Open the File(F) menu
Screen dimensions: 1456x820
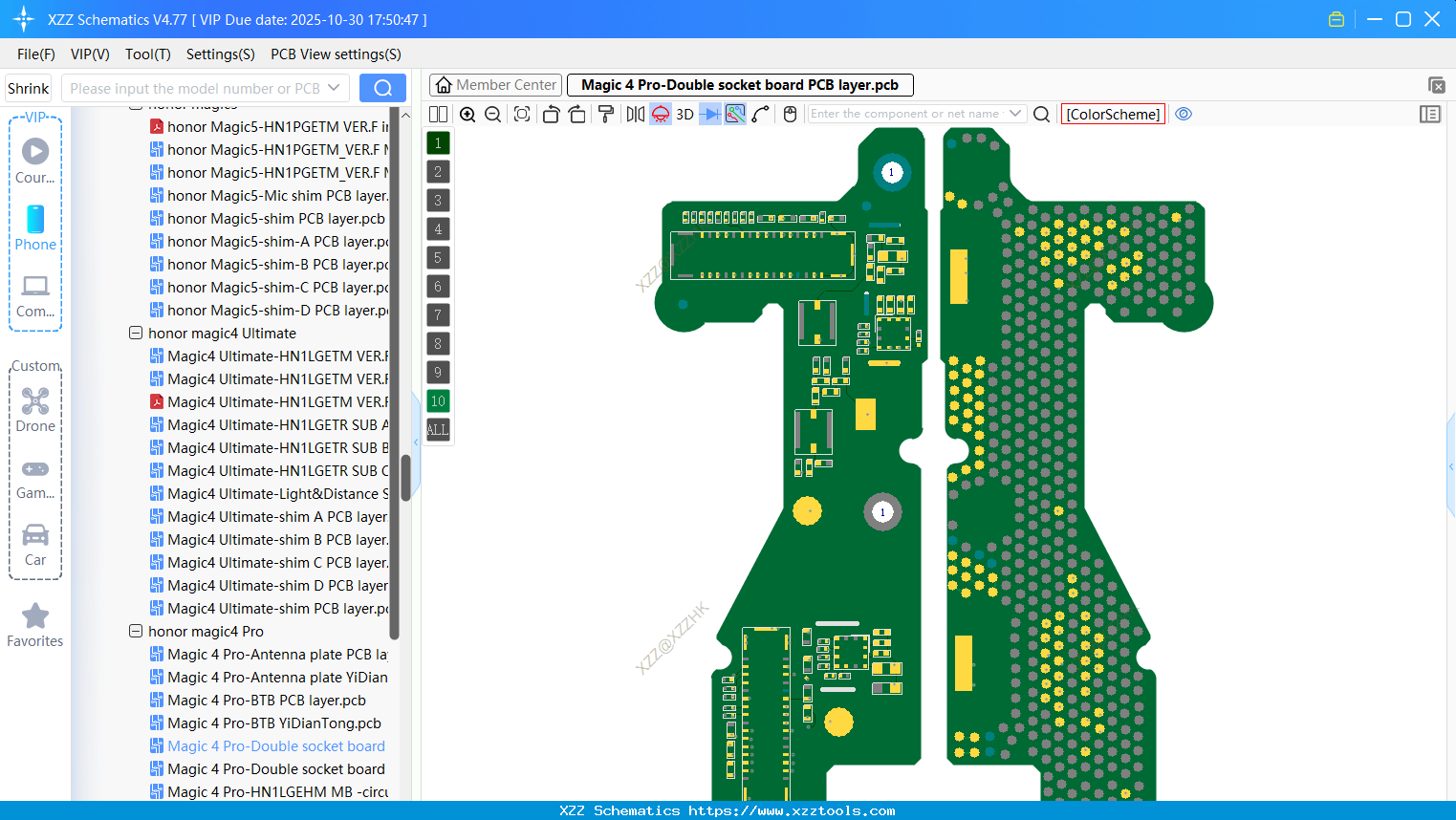[36, 54]
